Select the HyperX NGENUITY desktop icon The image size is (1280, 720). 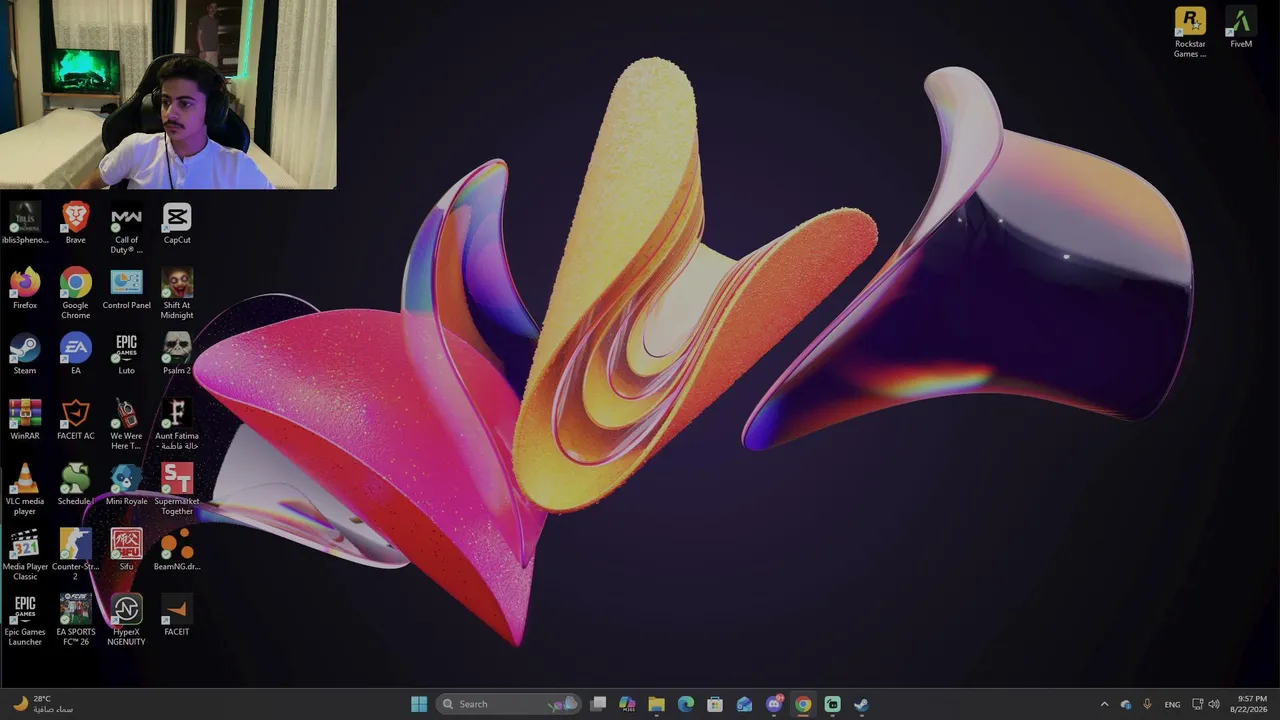click(x=126, y=620)
